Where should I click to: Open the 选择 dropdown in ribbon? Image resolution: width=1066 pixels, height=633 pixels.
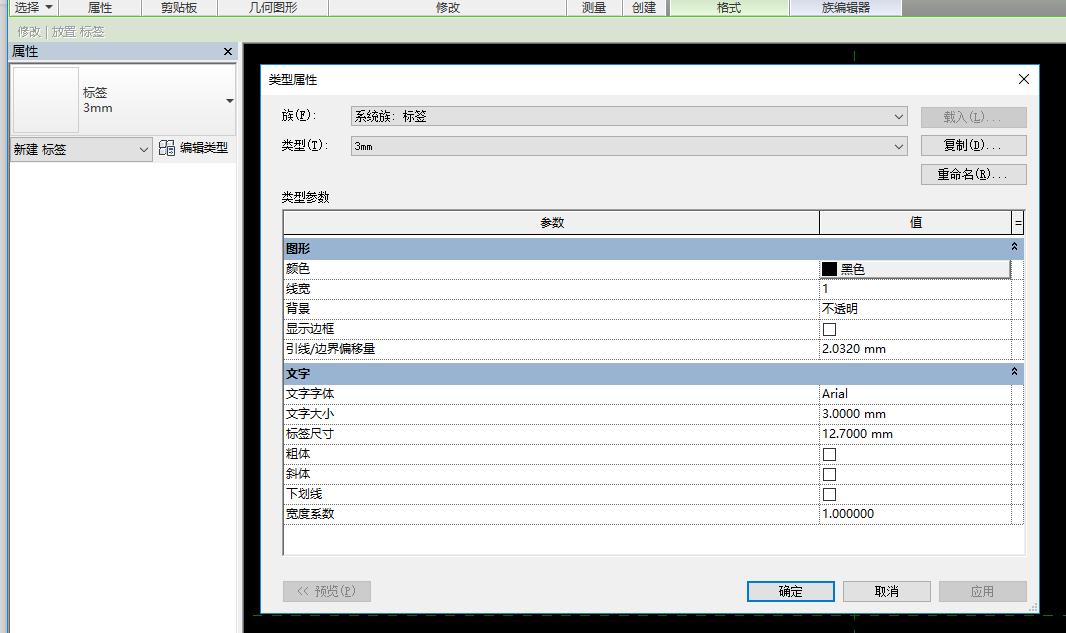33,7
